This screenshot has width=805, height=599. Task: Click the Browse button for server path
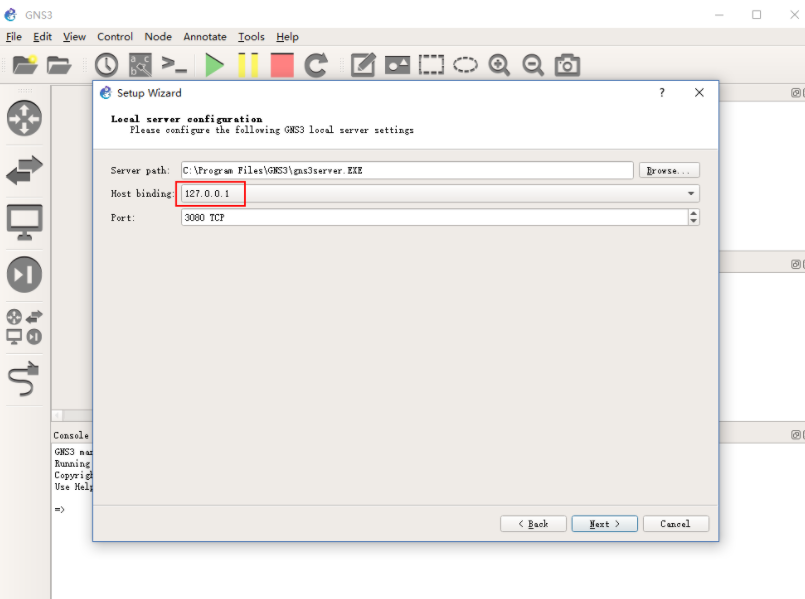point(669,171)
